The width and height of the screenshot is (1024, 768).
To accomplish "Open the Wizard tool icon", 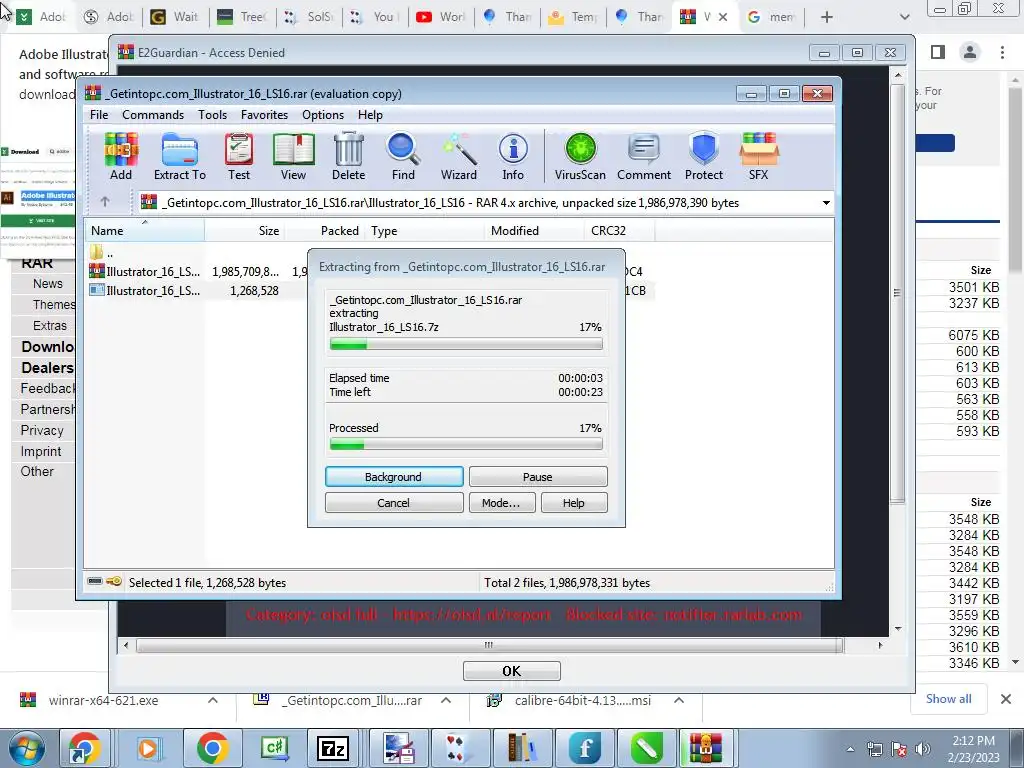I will click(x=458, y=157).
